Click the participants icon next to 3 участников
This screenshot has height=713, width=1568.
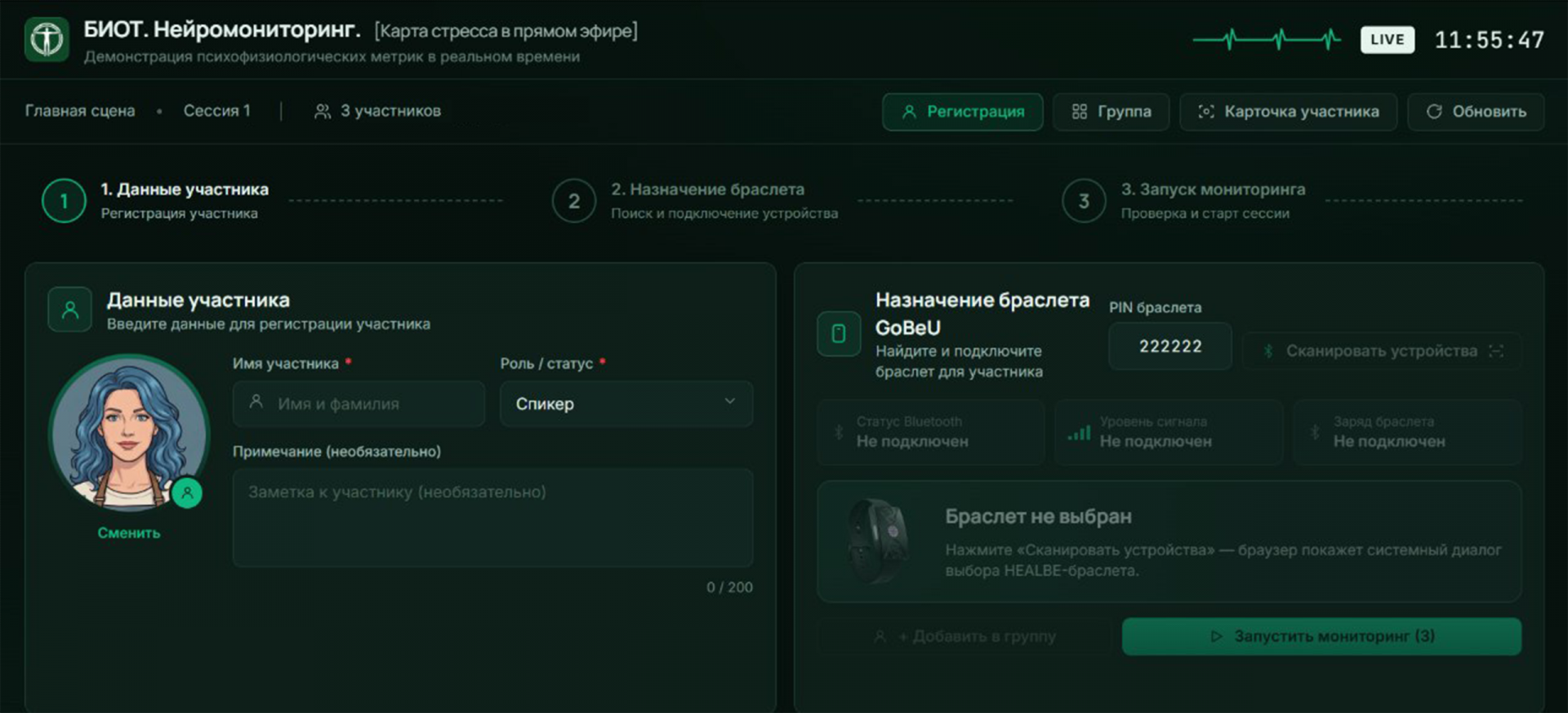tap(323, 111)
